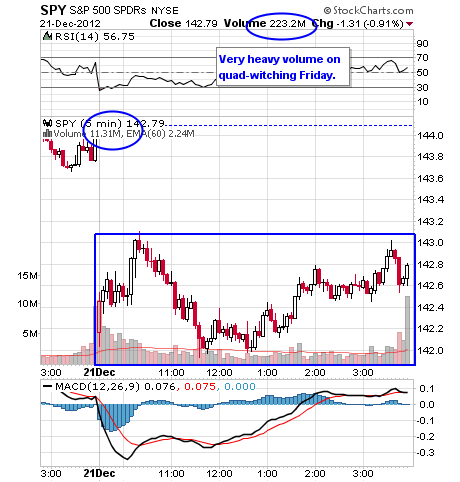460x482 pixels.
Task: Click the 12:00 label under MACD panel
Action: [x=219, y=473]
